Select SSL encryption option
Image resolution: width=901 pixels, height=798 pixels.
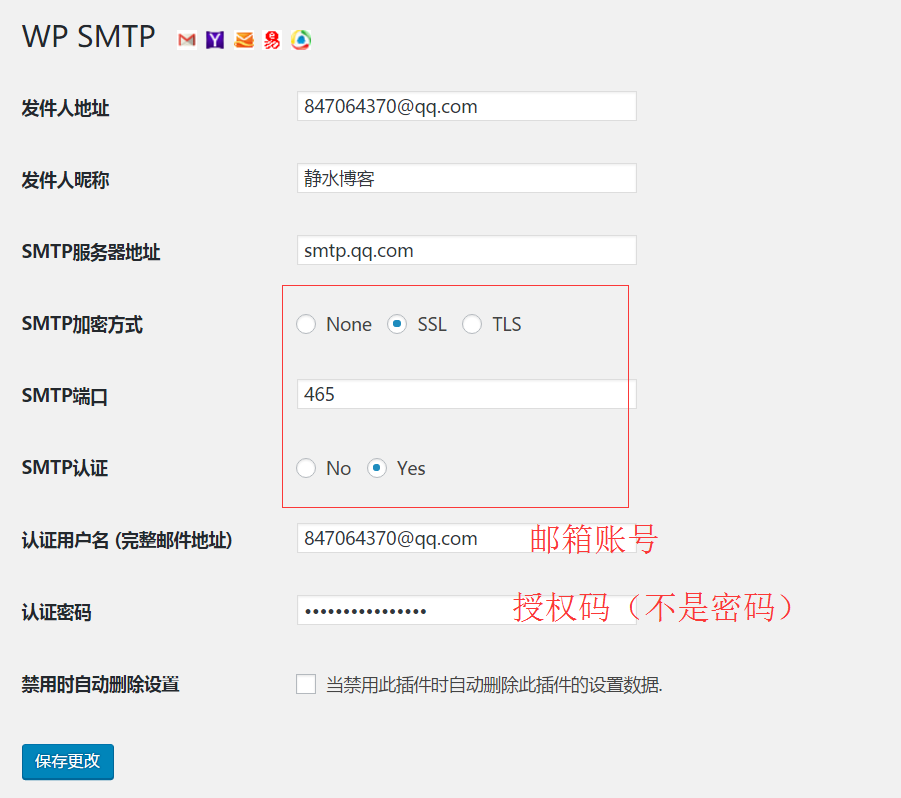click(396, 324)
